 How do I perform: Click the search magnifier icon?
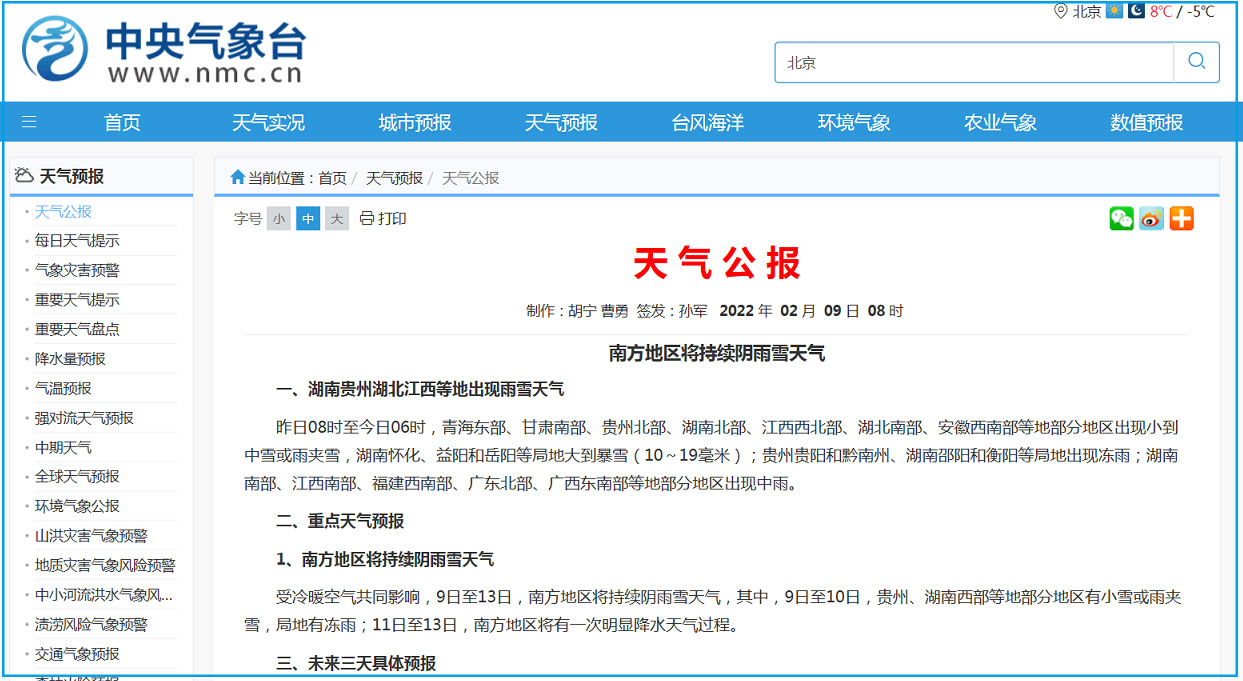(1196, 62)
